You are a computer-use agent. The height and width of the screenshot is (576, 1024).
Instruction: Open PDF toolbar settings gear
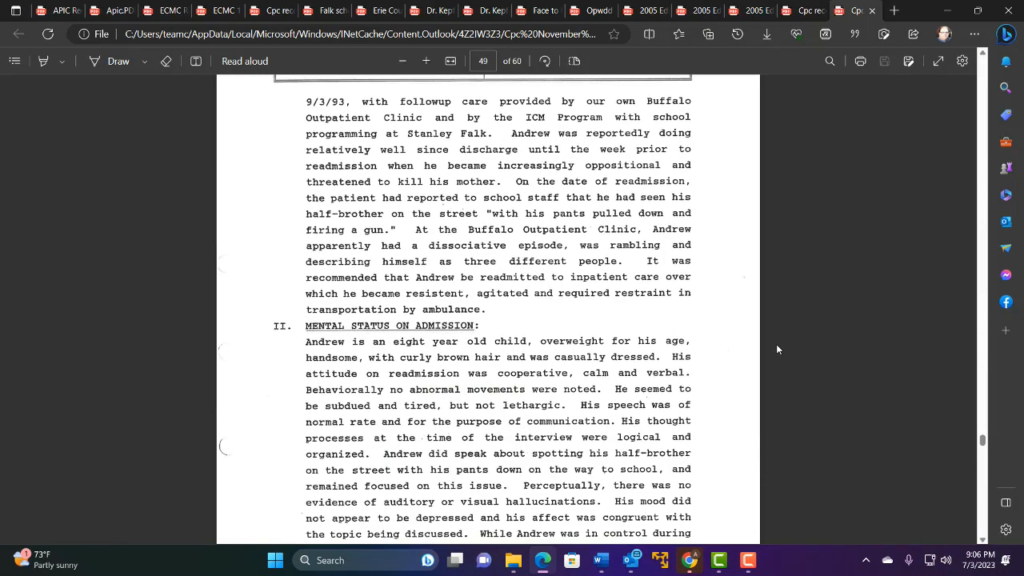[962, 61]
